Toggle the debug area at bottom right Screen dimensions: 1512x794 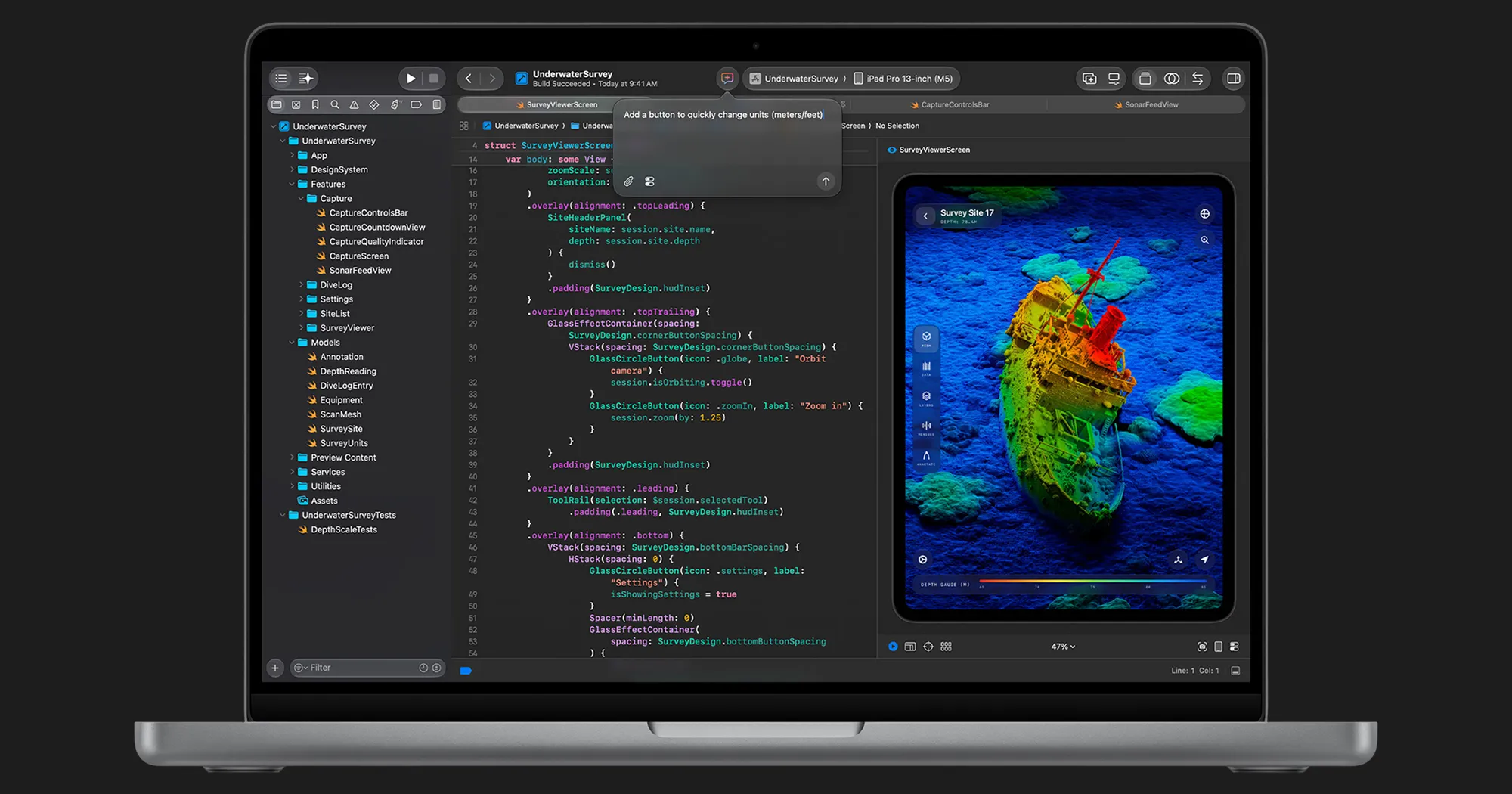[x=1235, y=671]
